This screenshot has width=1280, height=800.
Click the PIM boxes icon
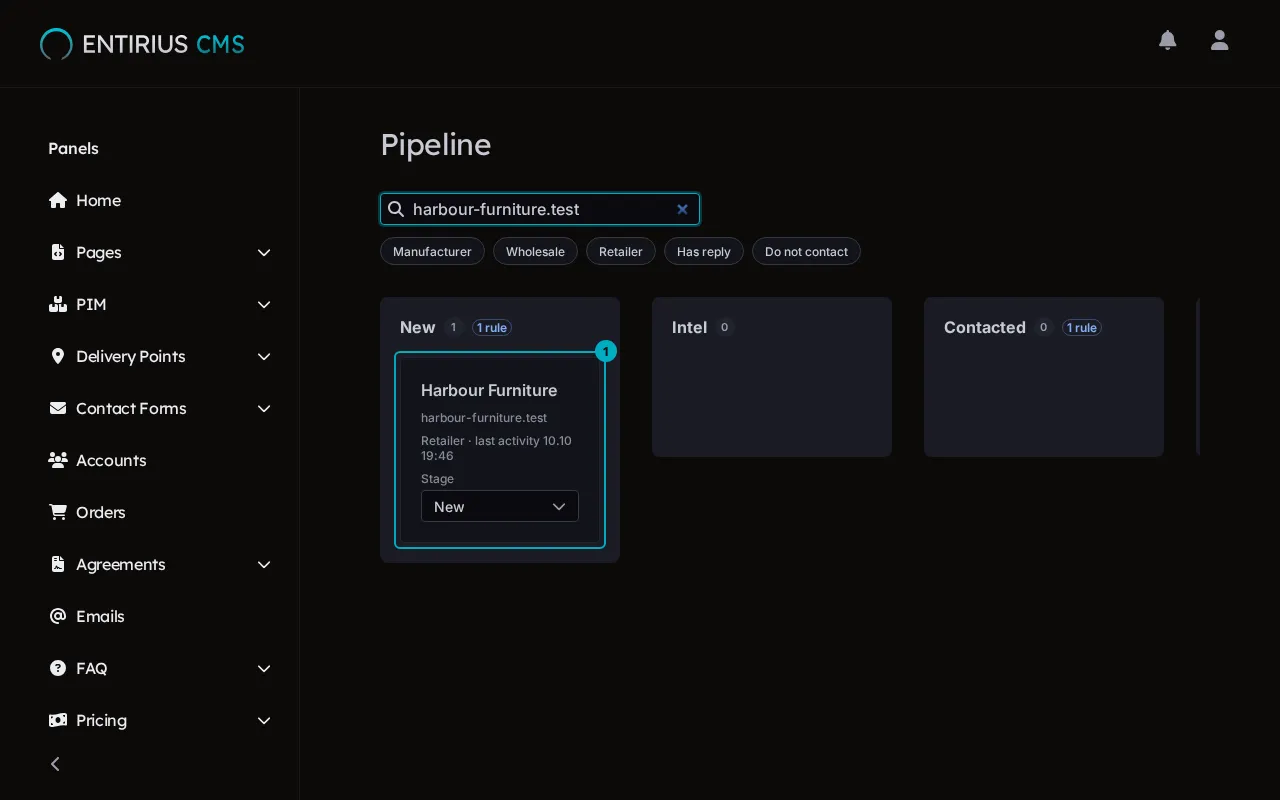click(58, 304)
